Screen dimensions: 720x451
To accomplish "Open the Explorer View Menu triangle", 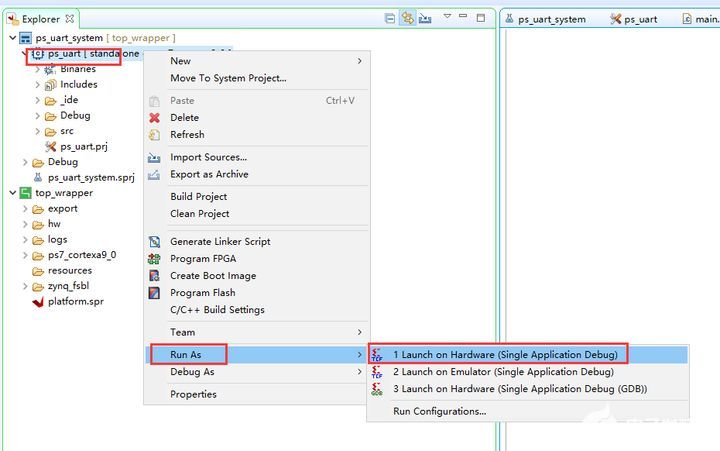I will [447, 16].
